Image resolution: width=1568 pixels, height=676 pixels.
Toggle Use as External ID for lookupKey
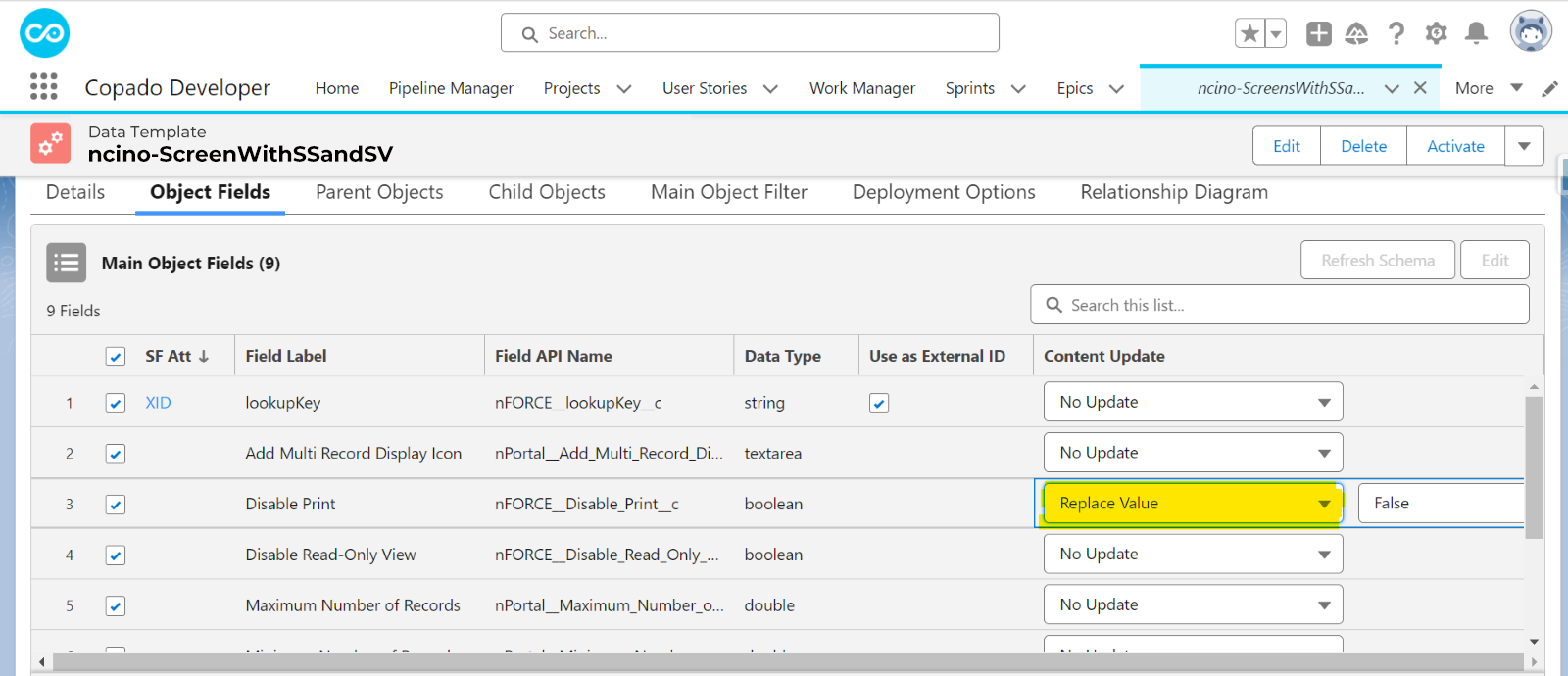(x=879, y=403)
